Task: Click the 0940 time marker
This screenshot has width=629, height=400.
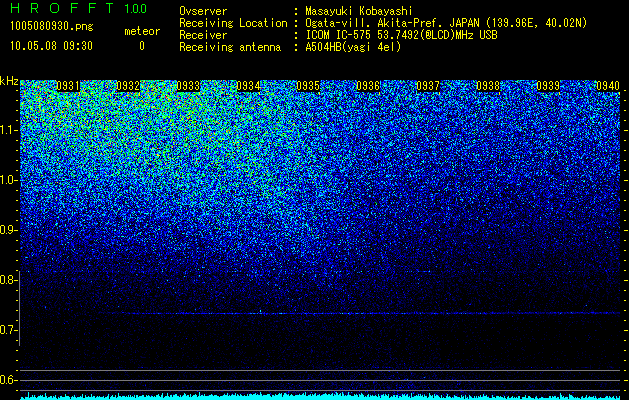Action: [x=608, y=86]
